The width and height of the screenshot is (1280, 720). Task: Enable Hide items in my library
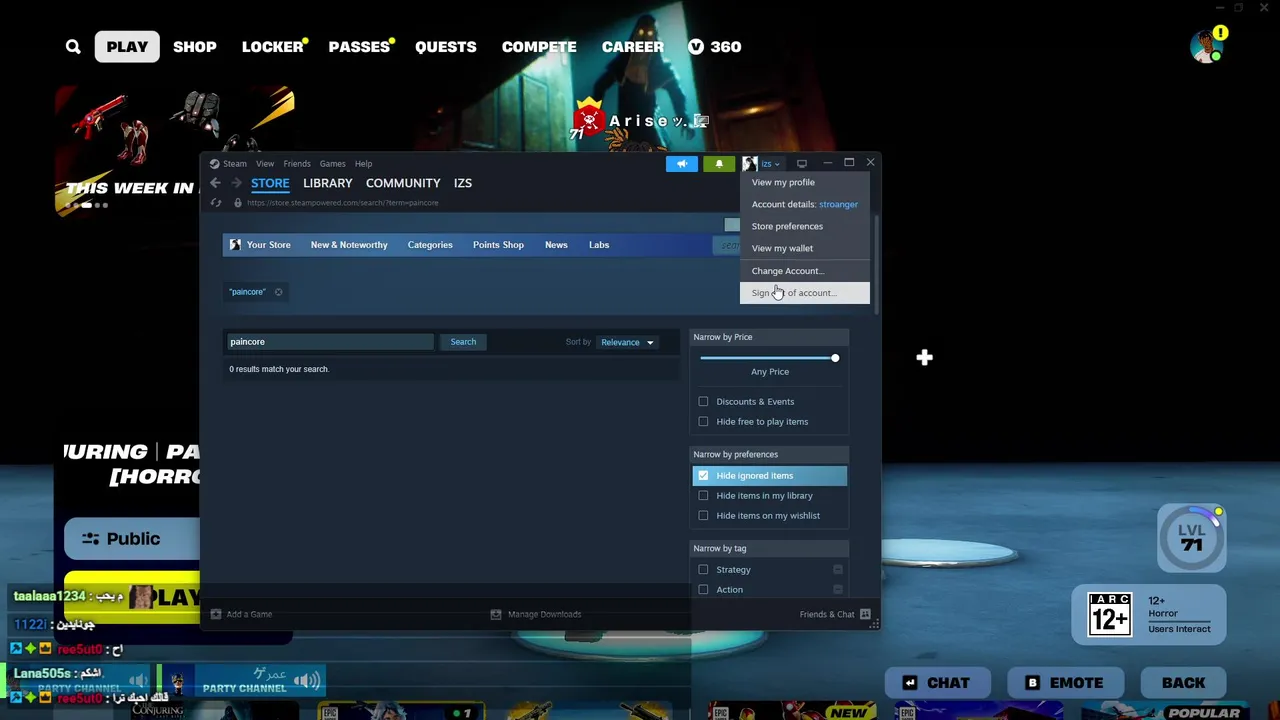pyautogui.click(x=703, y=496)
